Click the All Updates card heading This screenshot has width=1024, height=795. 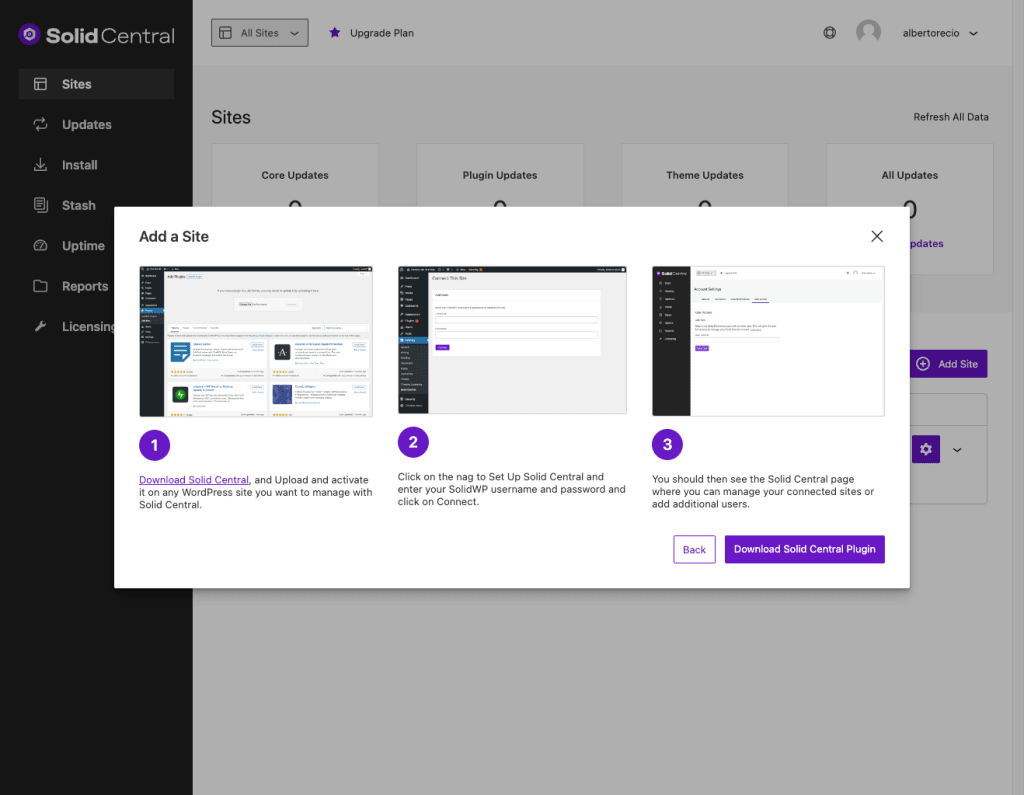(x=910, y=175)
